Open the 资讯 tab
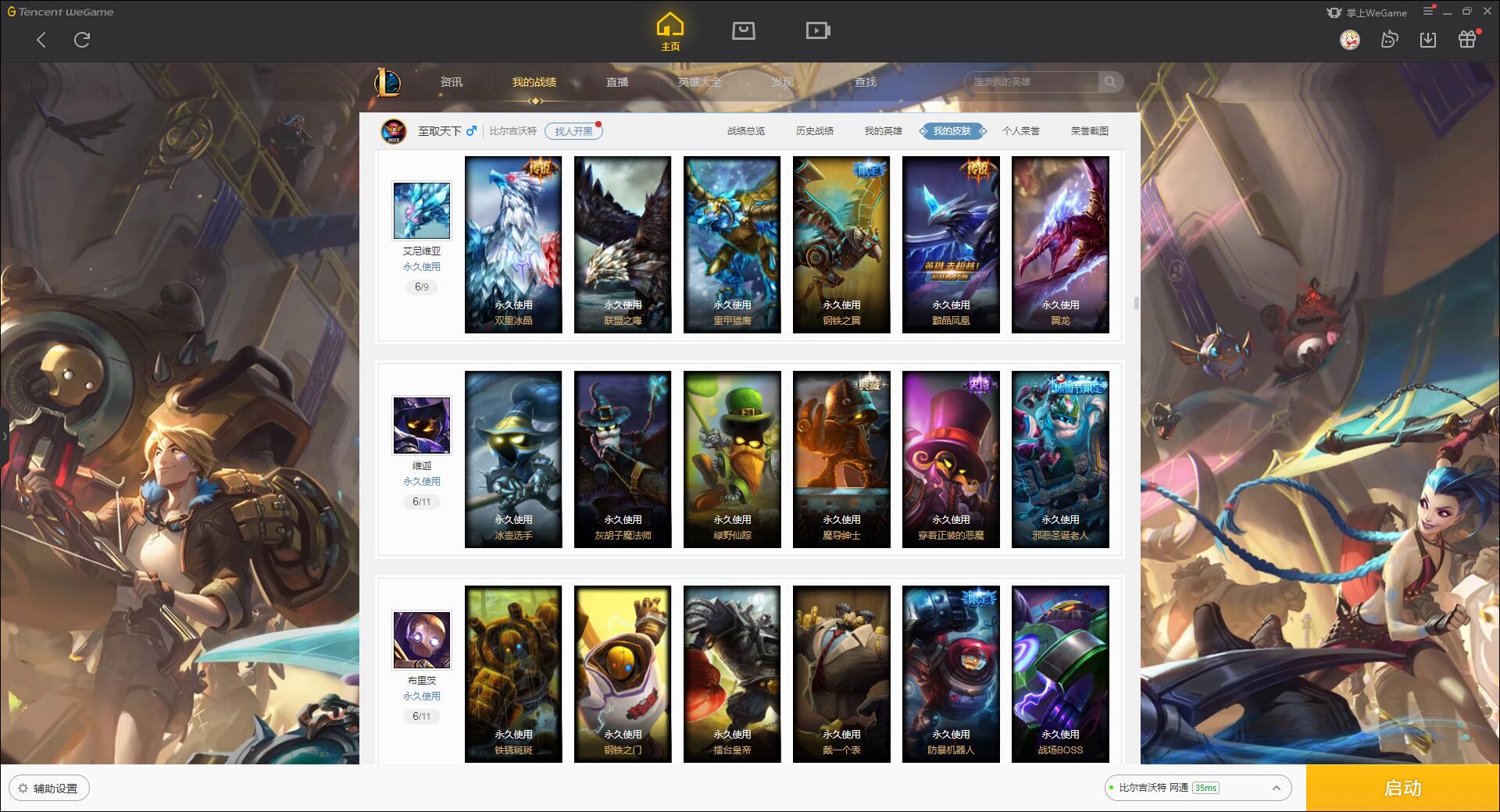 point(452,82)
